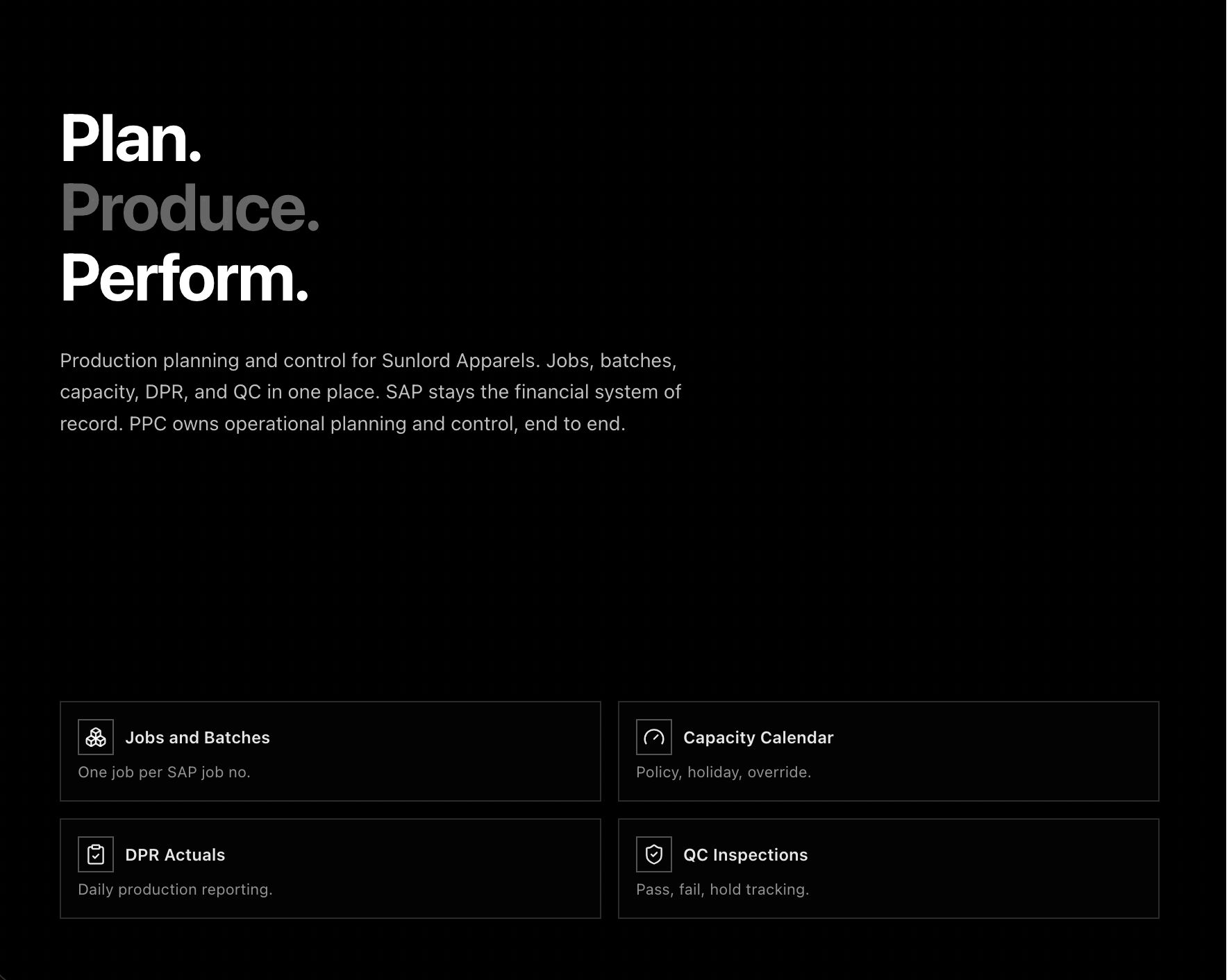The image size is (1229, 980).
Task: Open the DPR Actuals title link
Action: tap(175, 854)
